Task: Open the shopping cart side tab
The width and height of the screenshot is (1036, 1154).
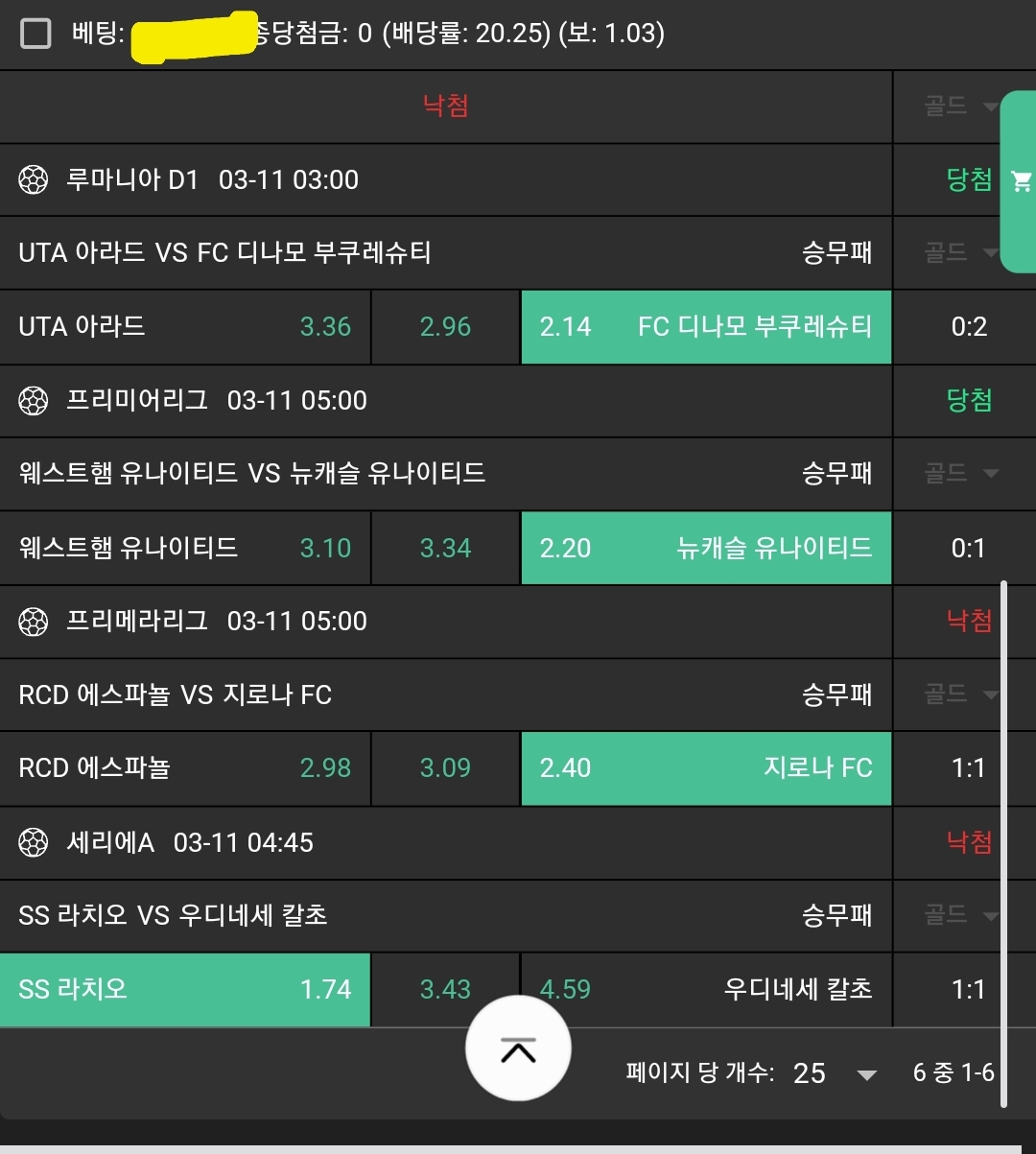Action: 1020,181
